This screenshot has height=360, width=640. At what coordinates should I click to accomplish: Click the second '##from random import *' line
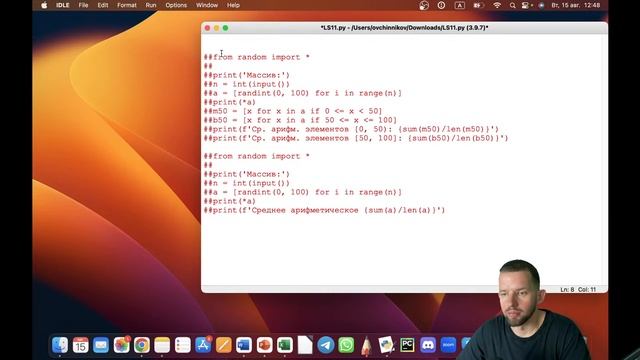point(257,156)
